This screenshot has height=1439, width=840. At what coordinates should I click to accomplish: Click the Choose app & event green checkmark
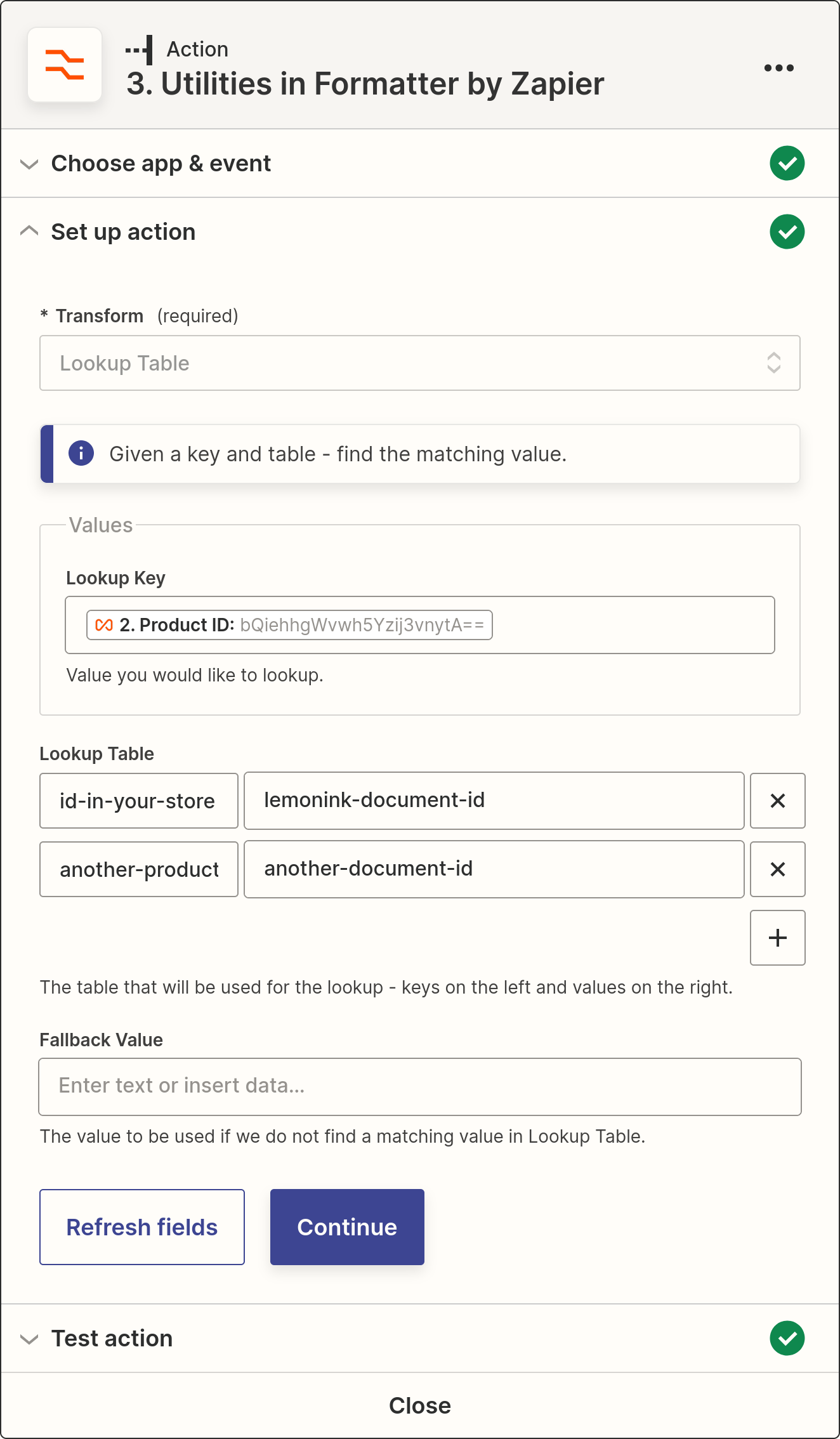[787, 164]
